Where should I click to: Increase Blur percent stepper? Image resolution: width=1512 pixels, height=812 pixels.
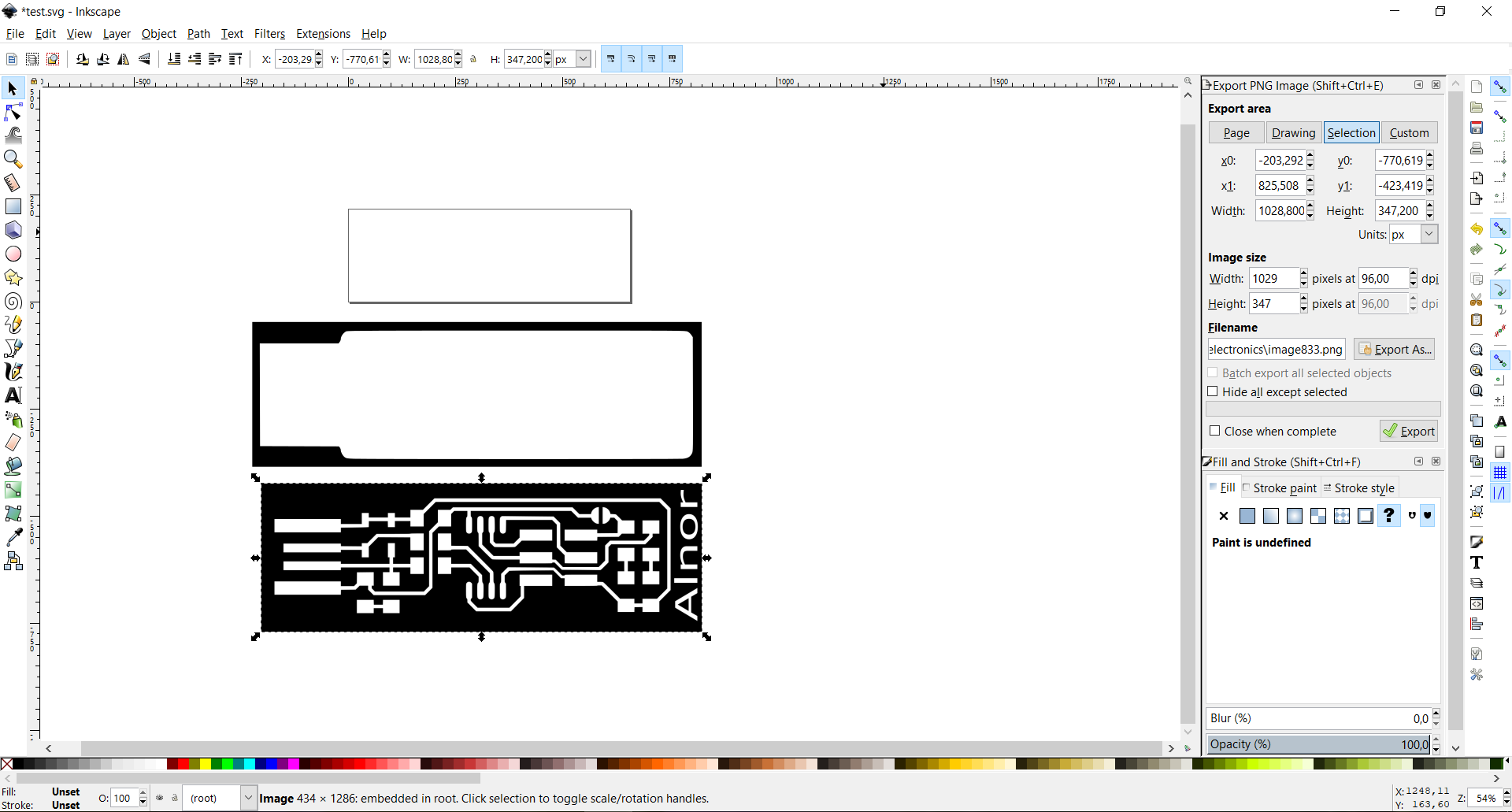click(x=1436, y=714)
